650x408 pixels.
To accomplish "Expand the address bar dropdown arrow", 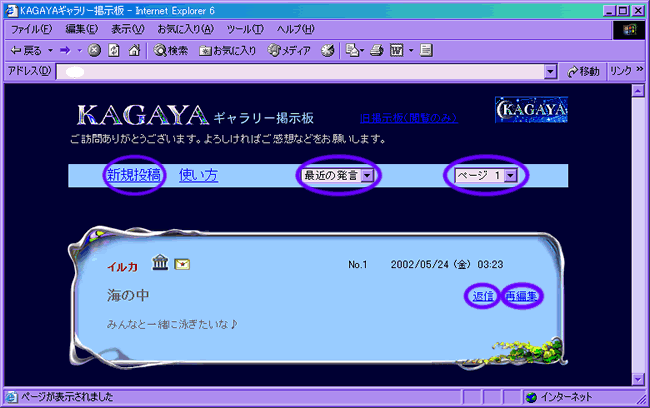I will click(x=550, y=72).
